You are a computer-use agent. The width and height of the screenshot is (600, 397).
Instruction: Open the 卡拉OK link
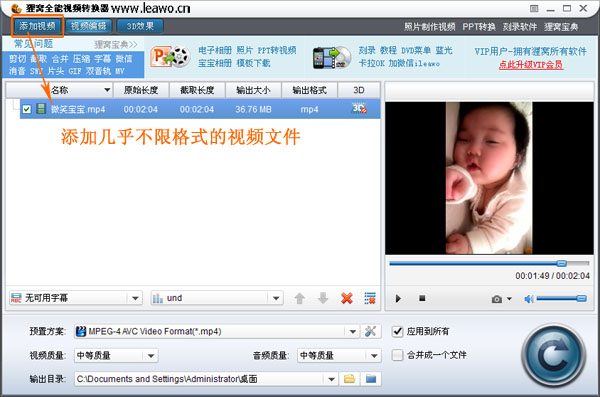[x=371, y=63]
